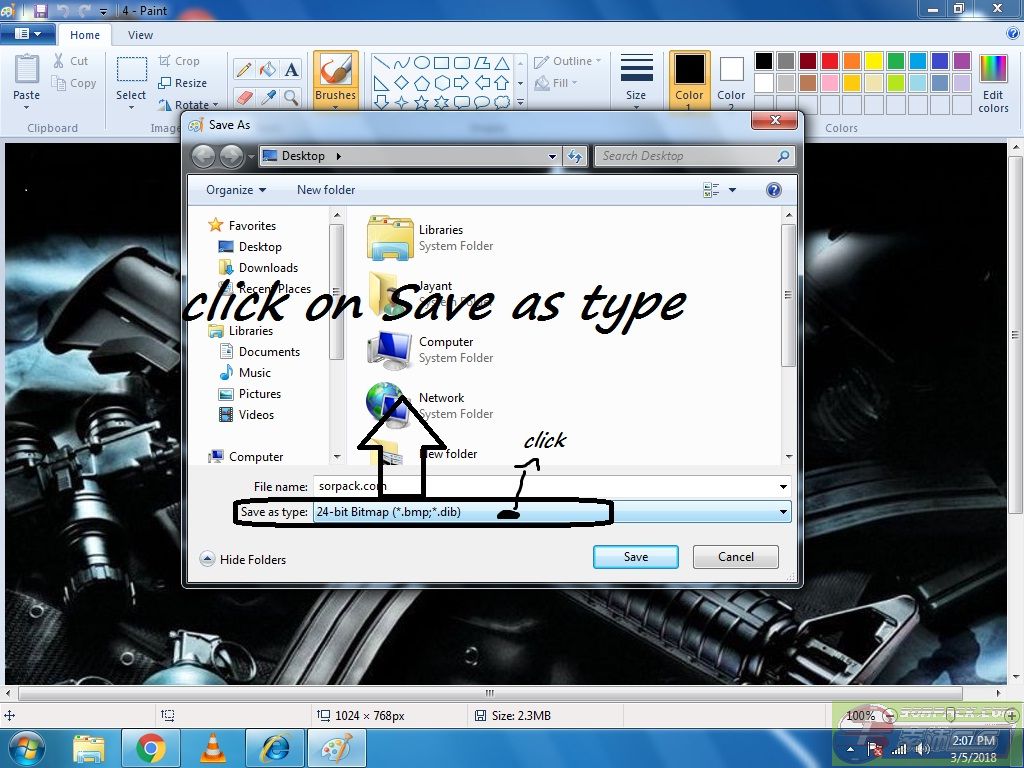Click the refresh button beside address bar
The image size is (1024, 768).
click(575, 156)
